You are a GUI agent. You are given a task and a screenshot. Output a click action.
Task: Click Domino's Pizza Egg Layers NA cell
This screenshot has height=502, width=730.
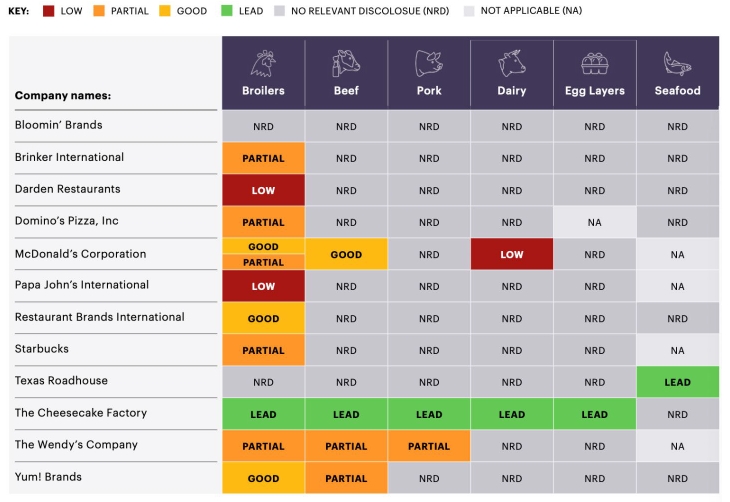(x=594, y=222)
